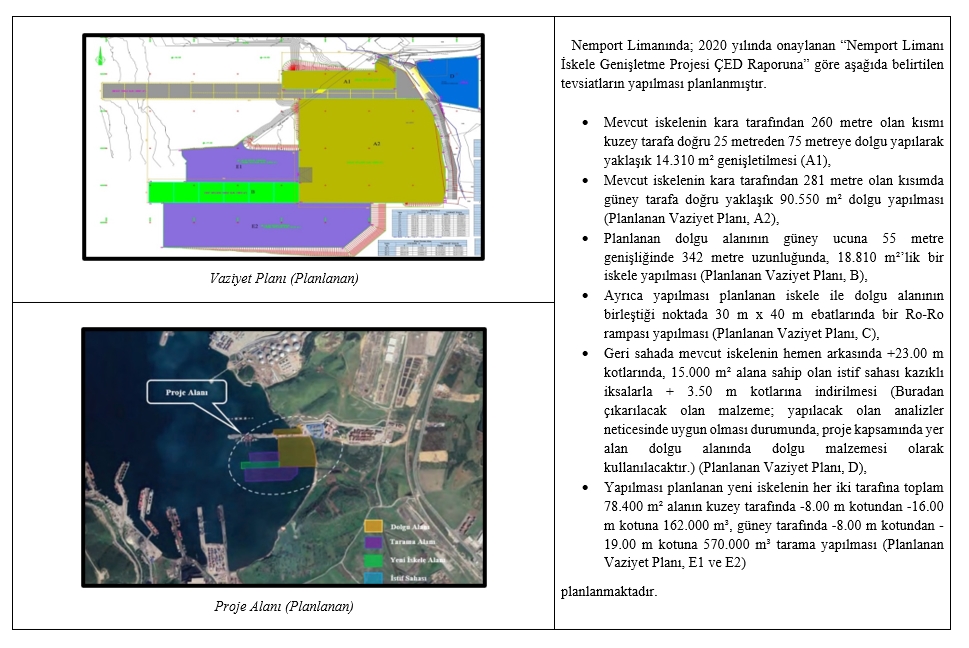Click the green north arrow on site plan
This screenshot has width=969, height=648.
99,57
